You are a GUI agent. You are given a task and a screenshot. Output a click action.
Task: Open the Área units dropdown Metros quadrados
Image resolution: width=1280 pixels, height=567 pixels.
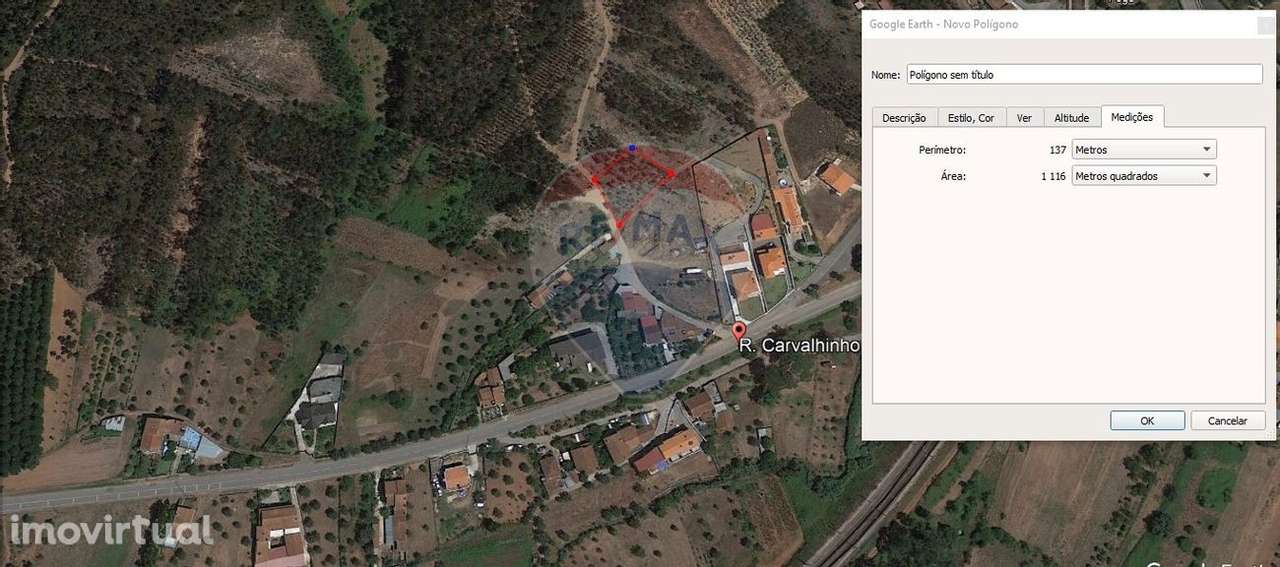click(1144, 176)
